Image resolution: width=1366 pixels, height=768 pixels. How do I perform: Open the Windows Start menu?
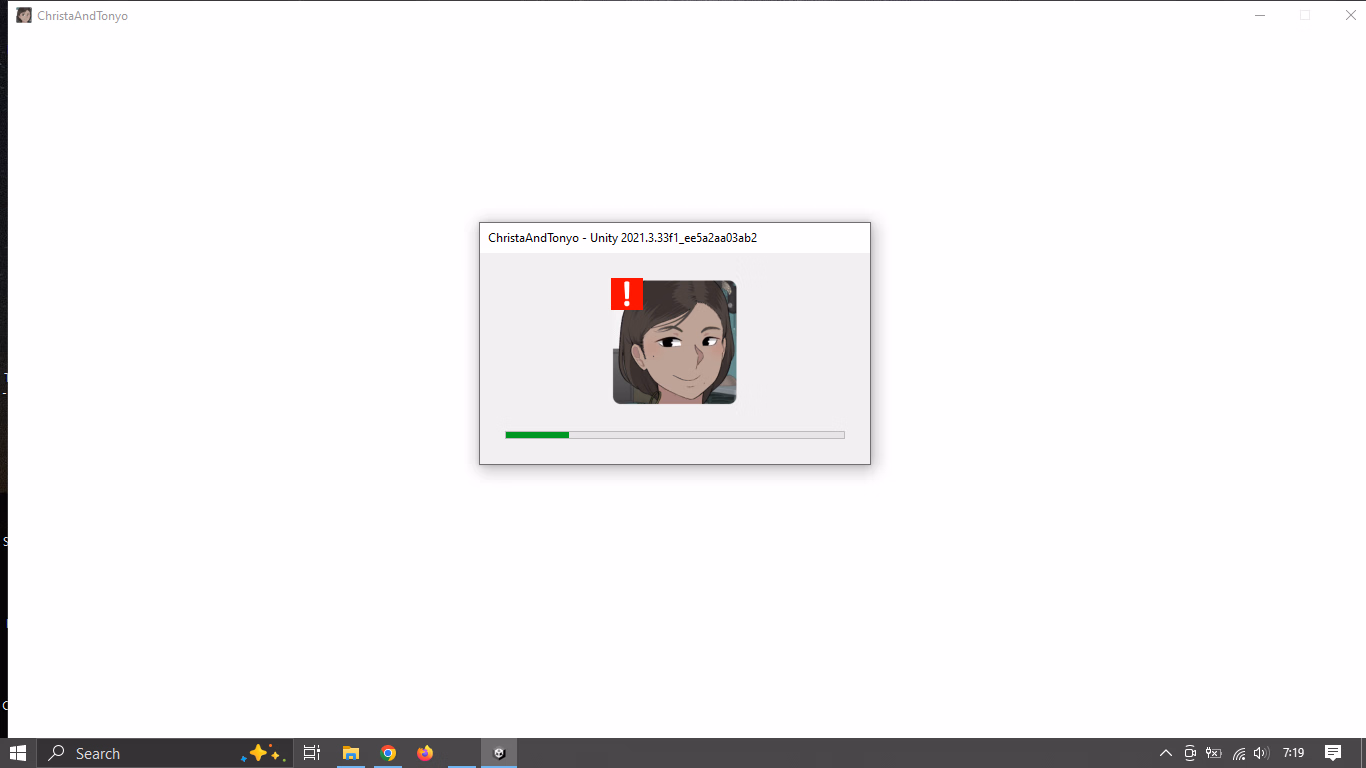click(18, 753)
